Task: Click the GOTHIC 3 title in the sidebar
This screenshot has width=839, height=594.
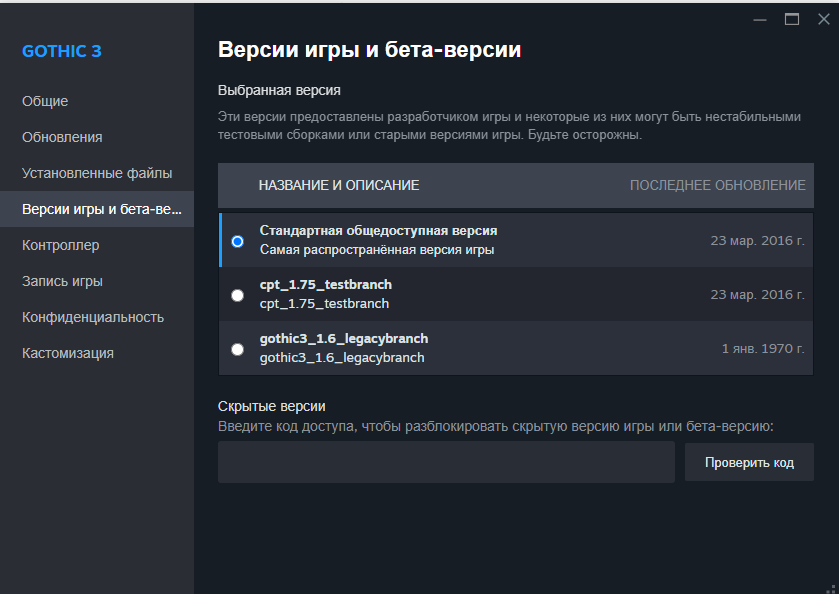Action: click(x=62, y=52)
